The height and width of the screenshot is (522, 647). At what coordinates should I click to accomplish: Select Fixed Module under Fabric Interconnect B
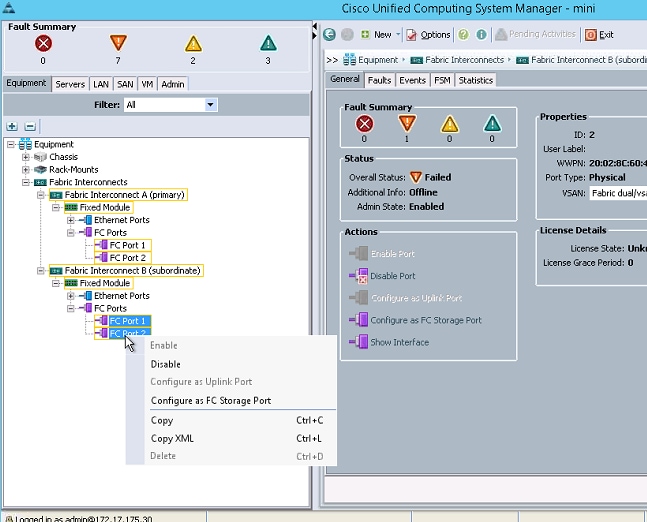point(105,283)
